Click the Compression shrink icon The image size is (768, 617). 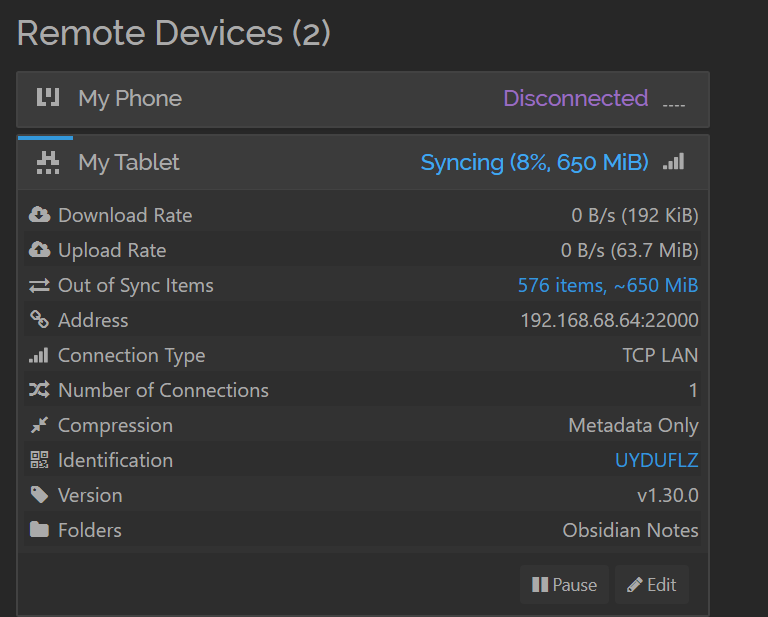click(39, 425)
